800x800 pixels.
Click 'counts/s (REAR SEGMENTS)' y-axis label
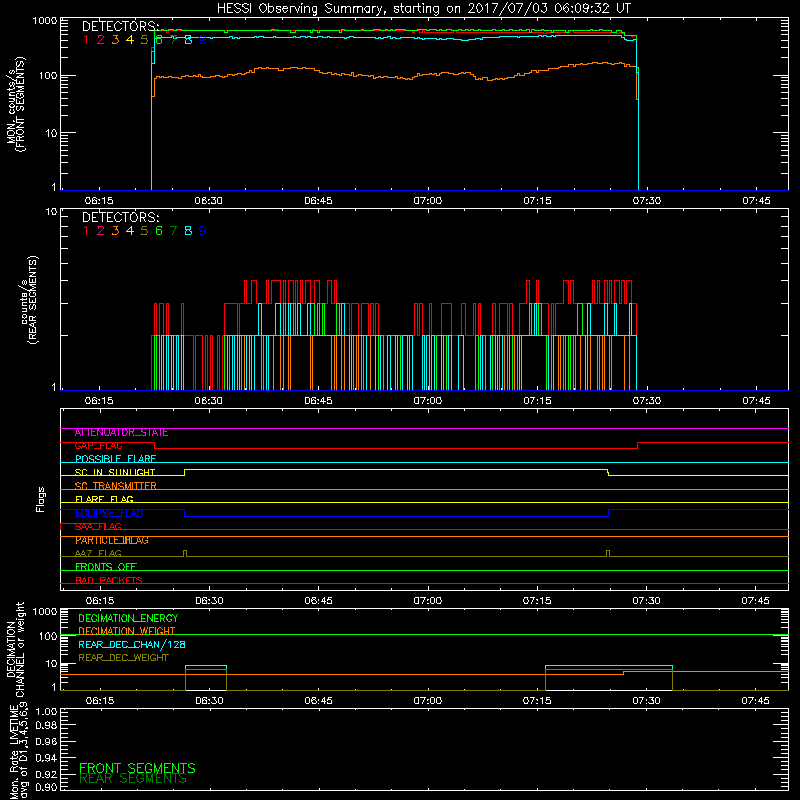pyautogui.click(x=29, y=300)
